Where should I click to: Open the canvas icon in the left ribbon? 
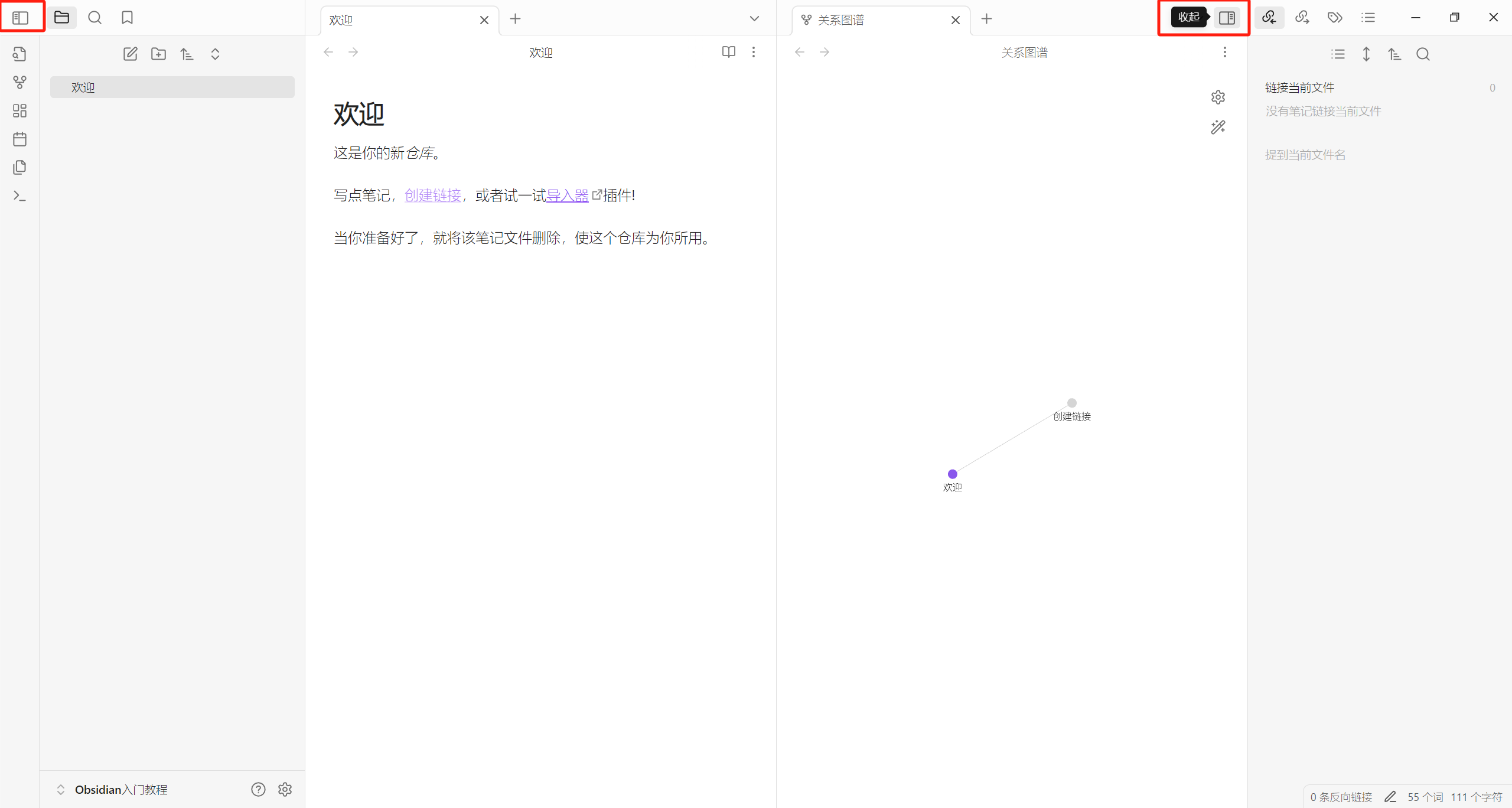(19, 110)
